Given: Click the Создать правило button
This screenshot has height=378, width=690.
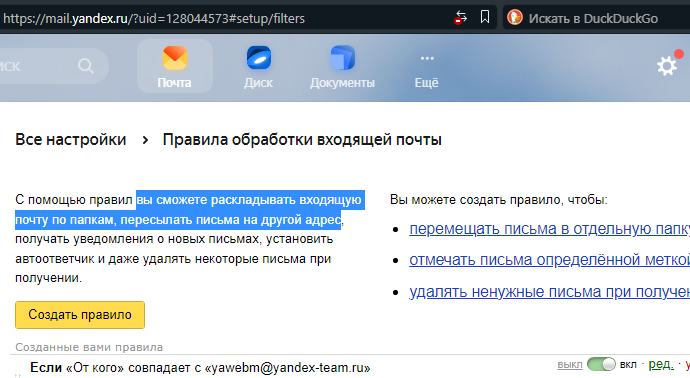Looking at the screenshot, I should click(80, 315).
